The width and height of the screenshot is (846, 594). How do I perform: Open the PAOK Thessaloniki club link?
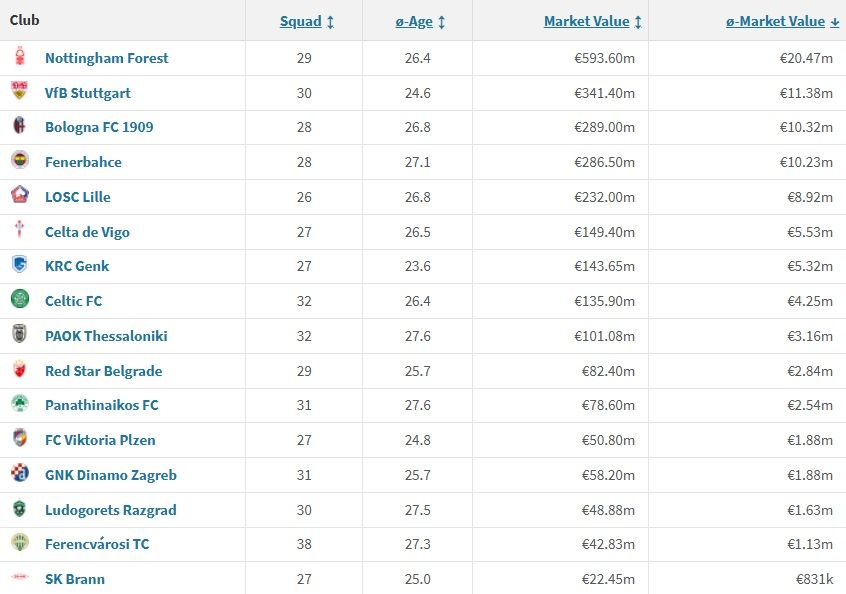106,336
